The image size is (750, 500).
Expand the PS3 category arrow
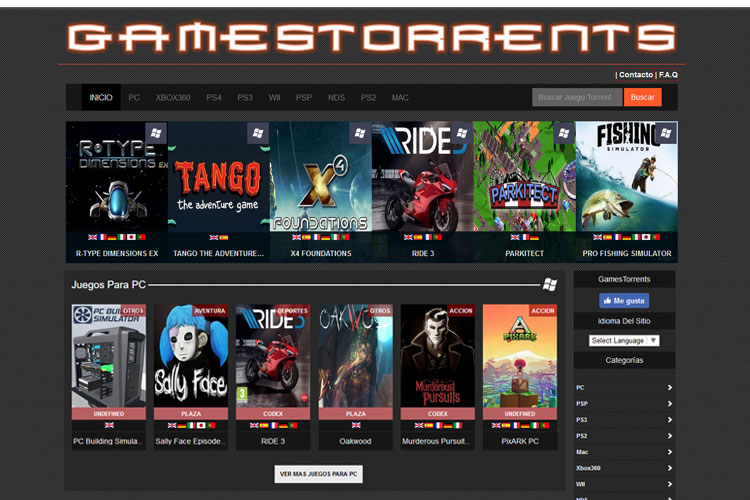670,420
